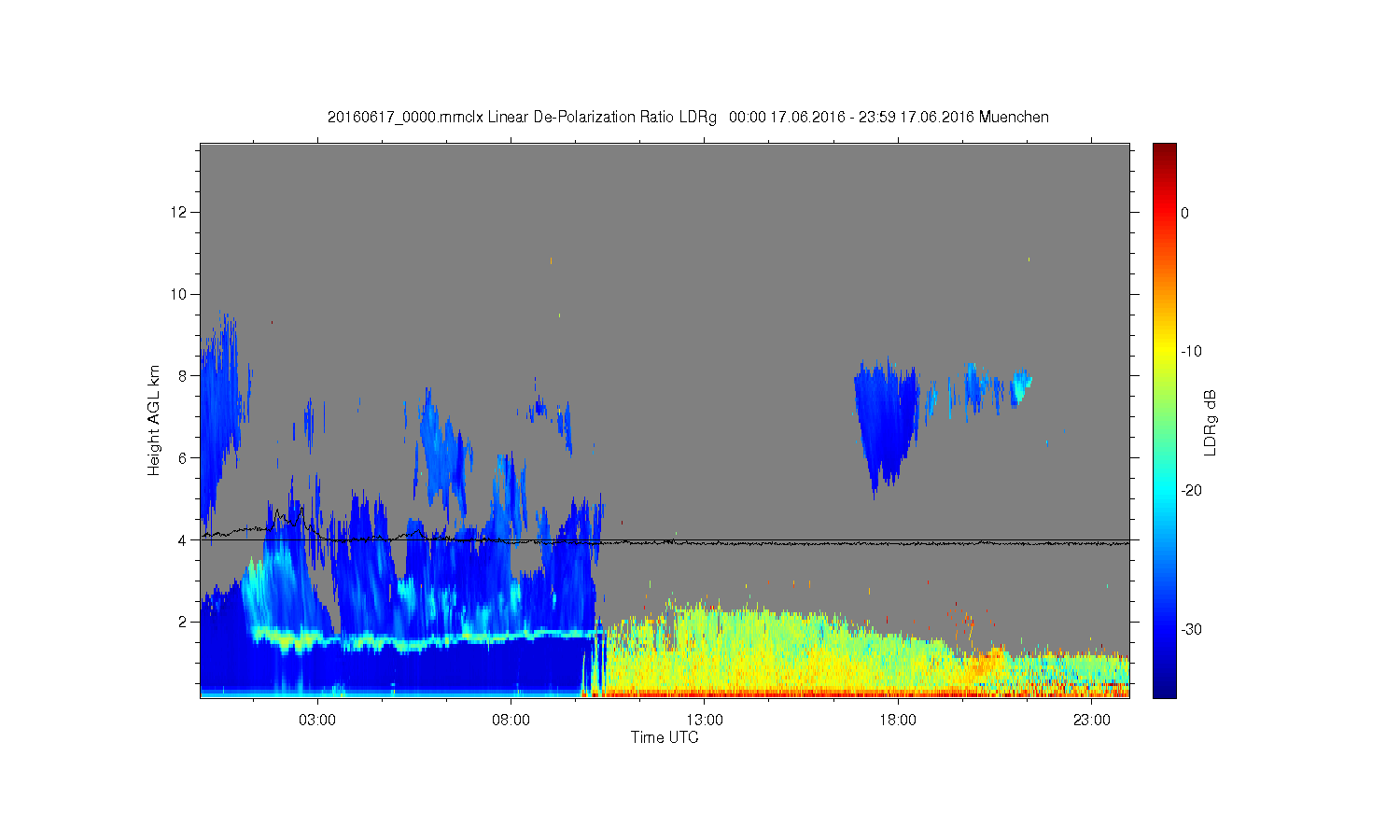Click the colorbar value 0
Viewport: 1400px width, 840px height.
click(1185, 213)
